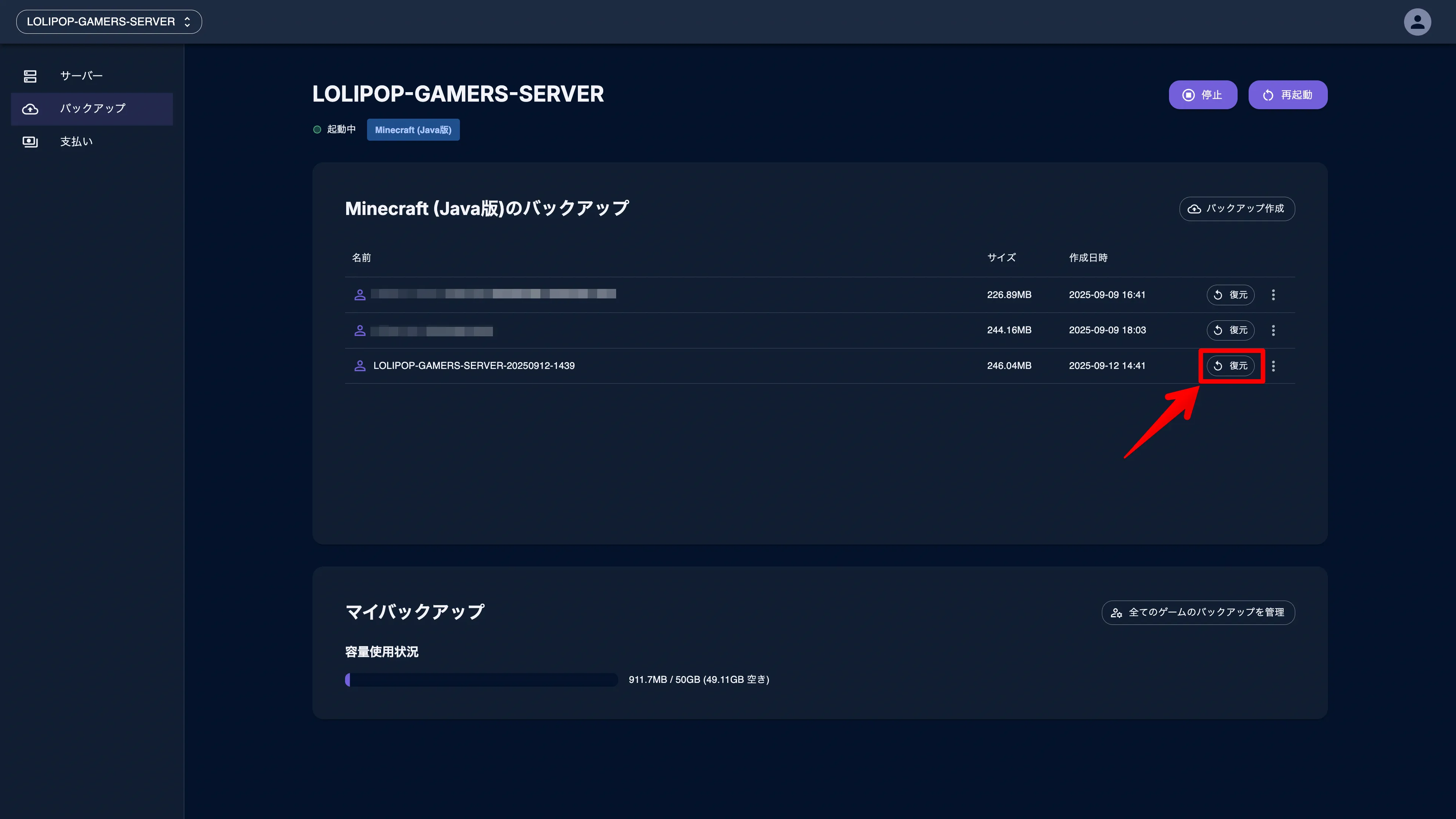Click バックアップ作成 cloud upload button

(x=1236, y=209)
